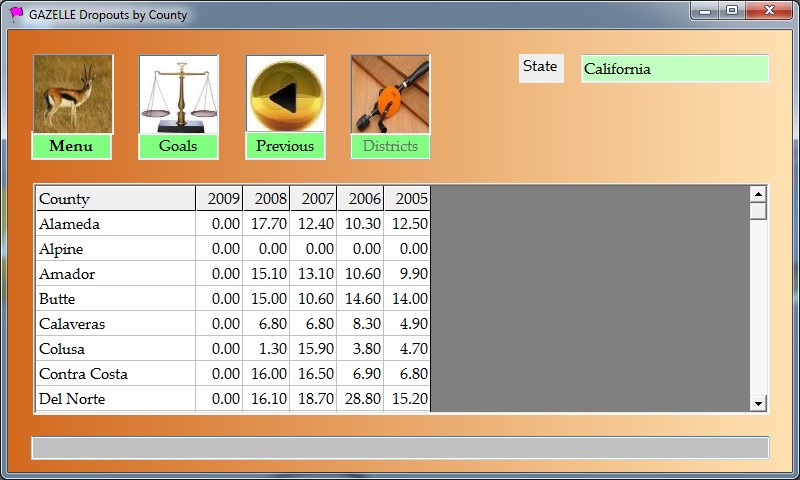Click Del Norte's 2007 value 18.70
Viewport: 800px width, 480px height.
(x=313, y=398)
